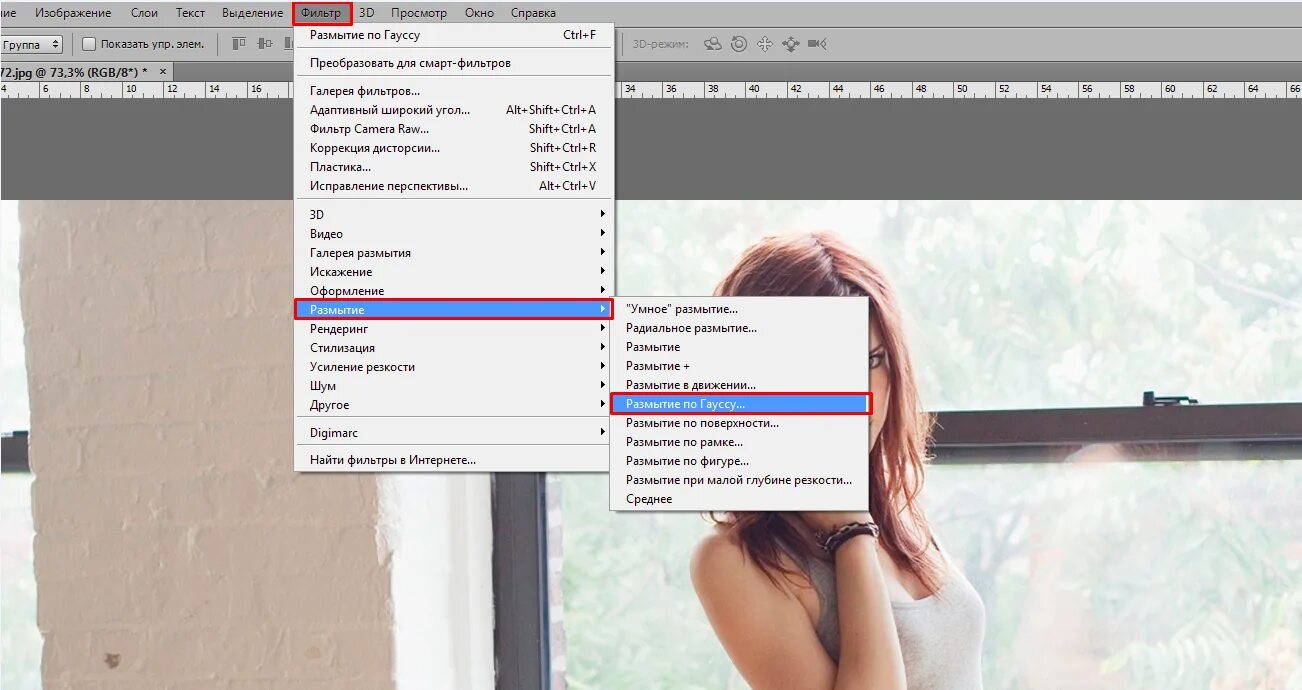Choose 'Исправление перспективы...'
Image resolution: width=1302 pixels, height=690 pixels.
[455, 186]
